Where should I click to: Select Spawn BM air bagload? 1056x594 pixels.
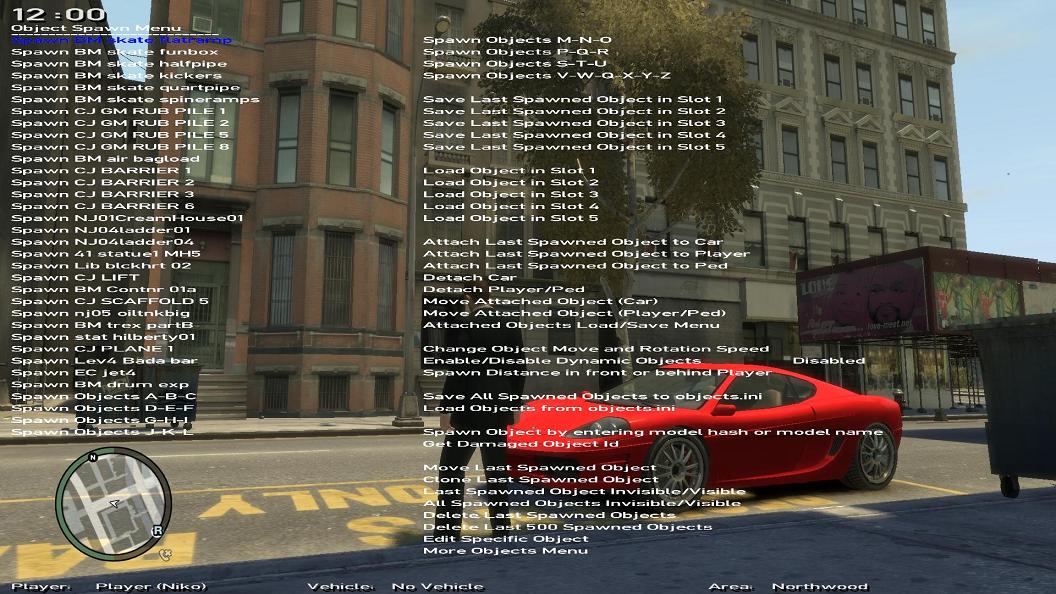[x=105, y=159]
